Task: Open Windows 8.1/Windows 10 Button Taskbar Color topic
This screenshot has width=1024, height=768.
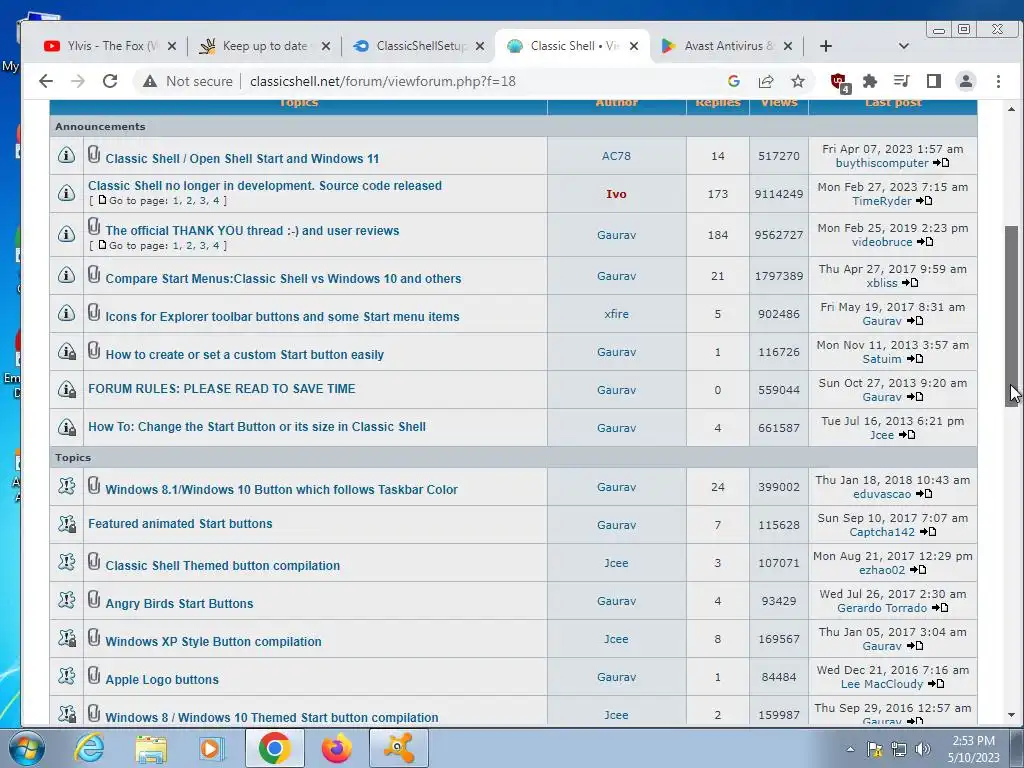Action: pyautogui.click(x=281, y=489)
